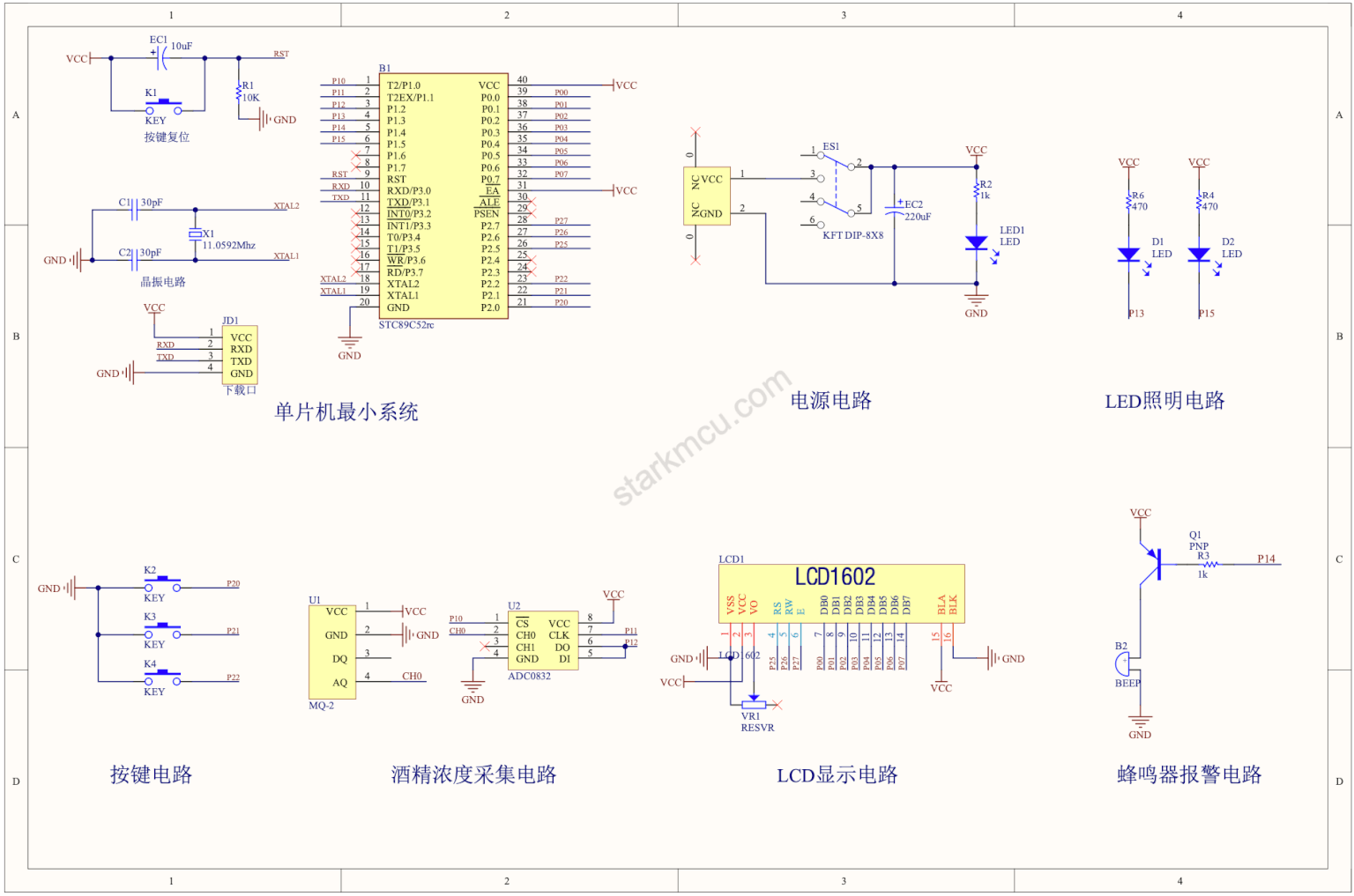Select the D1 LED symbol

coord(1129,255)
